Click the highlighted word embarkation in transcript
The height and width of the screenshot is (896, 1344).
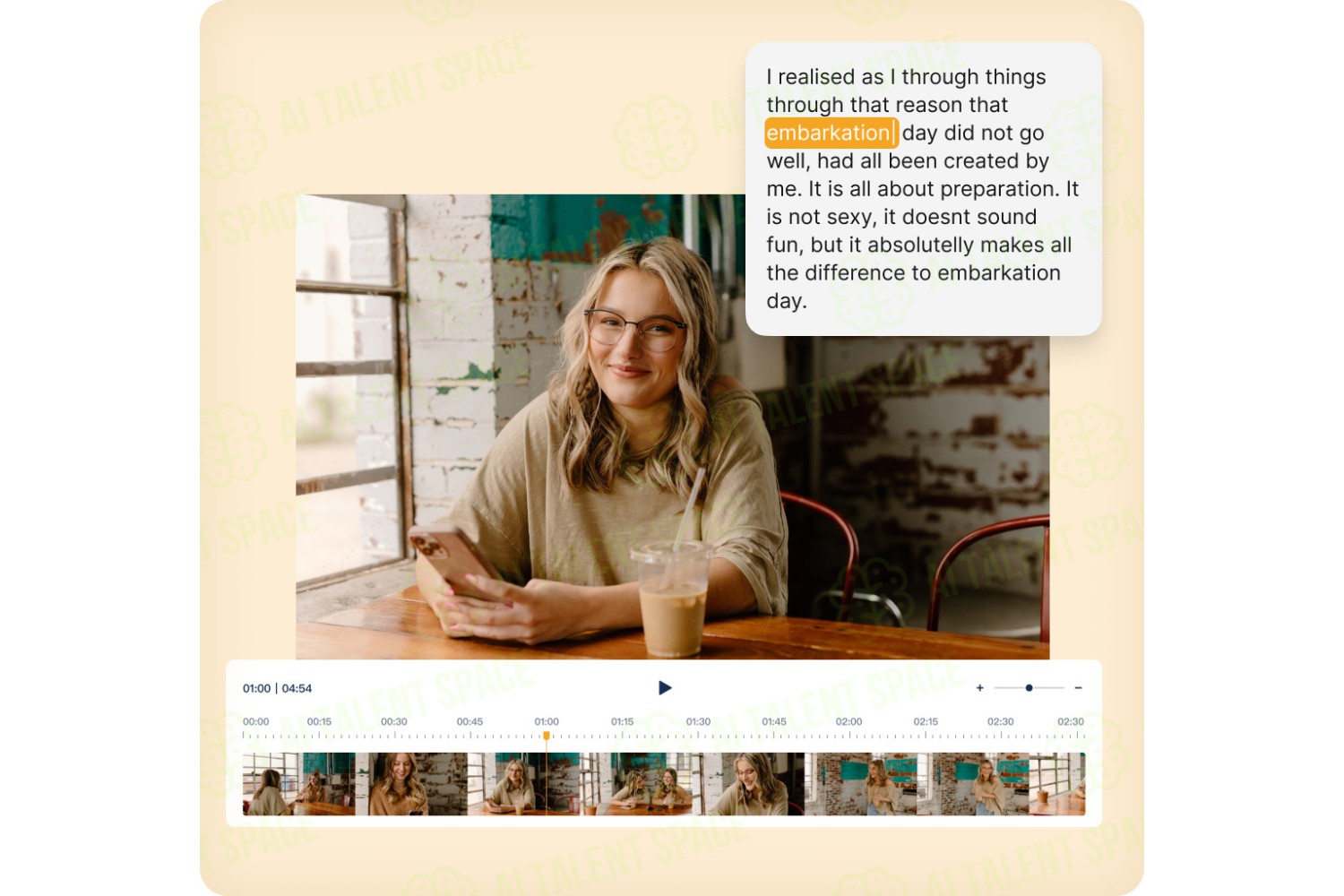click(x=831, y=133)
